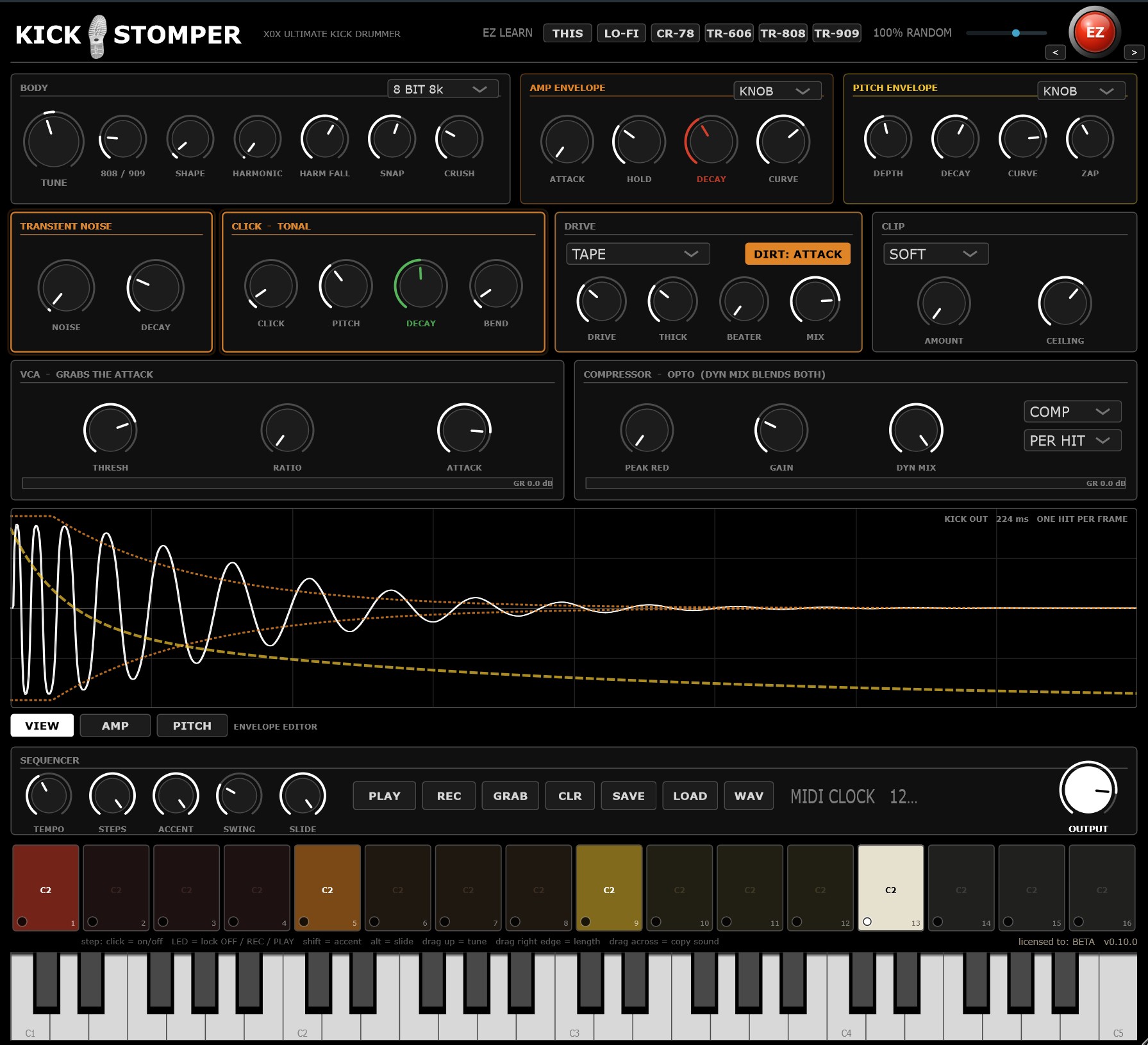This screenshot has width=1148, height=1045.
Task: Click the REC button
Action: point(449,796)
